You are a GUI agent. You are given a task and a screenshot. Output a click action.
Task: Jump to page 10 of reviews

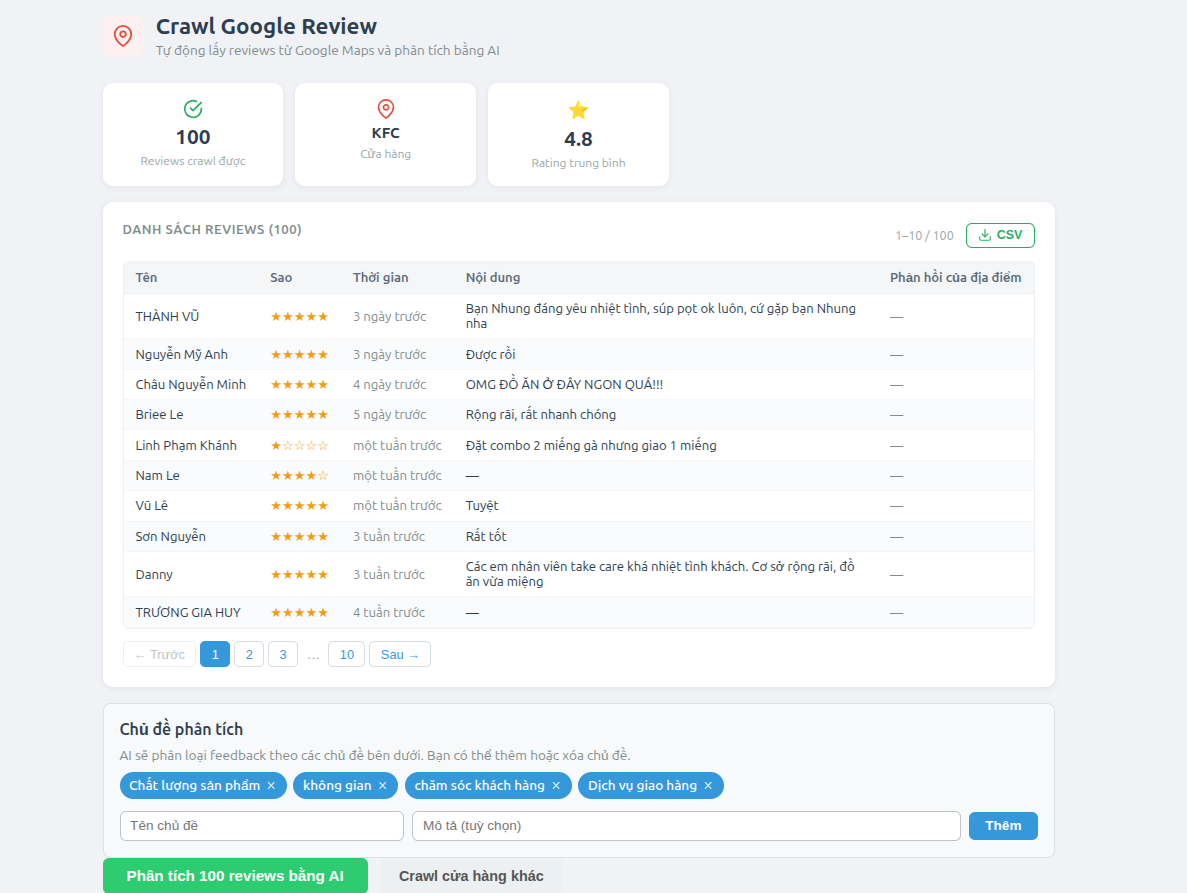tap(347, 655)
